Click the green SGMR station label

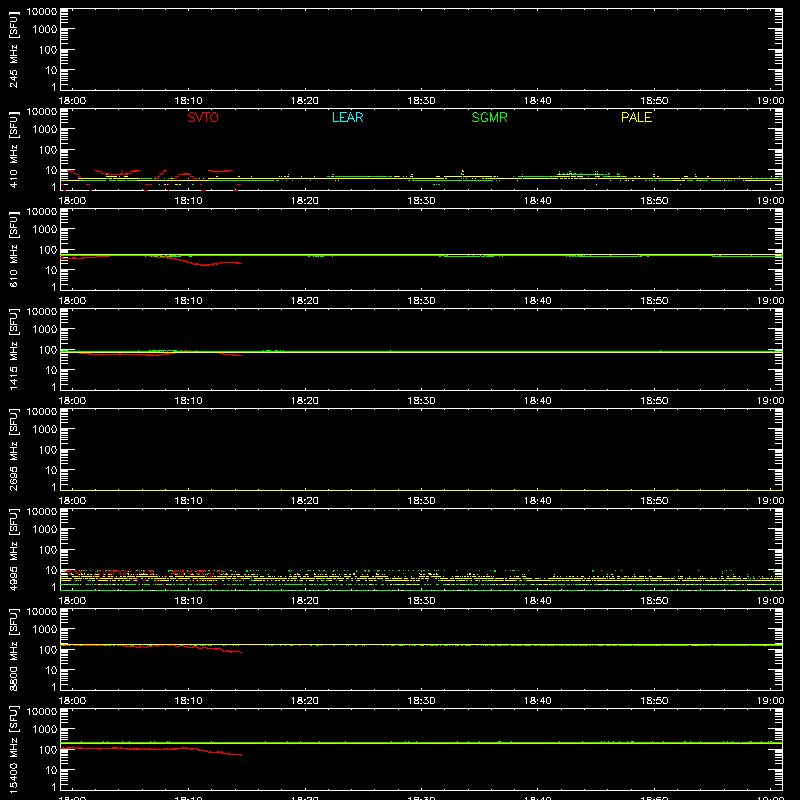489,117
